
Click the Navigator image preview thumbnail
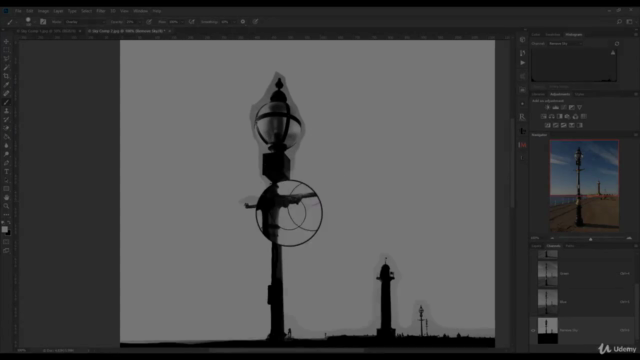click(584, 186)
